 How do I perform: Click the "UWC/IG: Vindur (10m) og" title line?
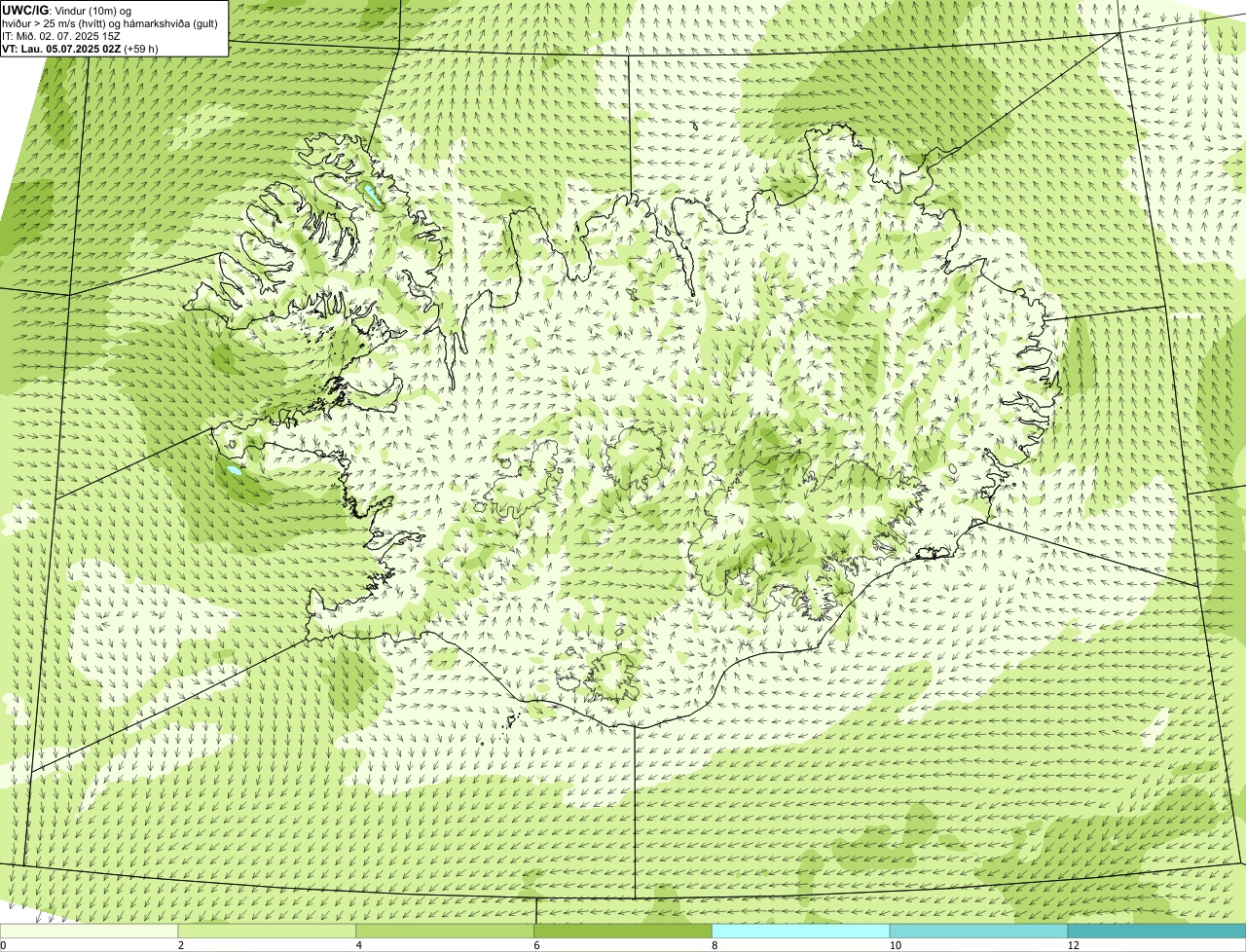tap(67, 10)
